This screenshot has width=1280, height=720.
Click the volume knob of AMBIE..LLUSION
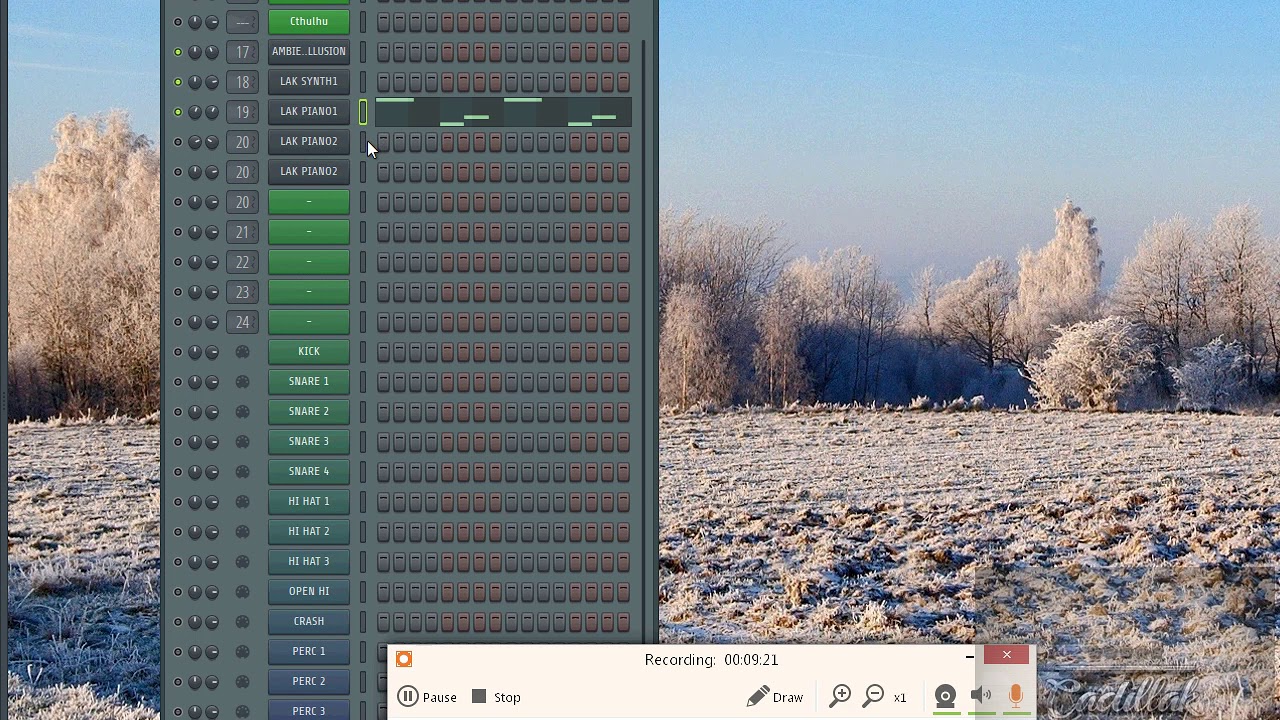(x=212, y=52)
